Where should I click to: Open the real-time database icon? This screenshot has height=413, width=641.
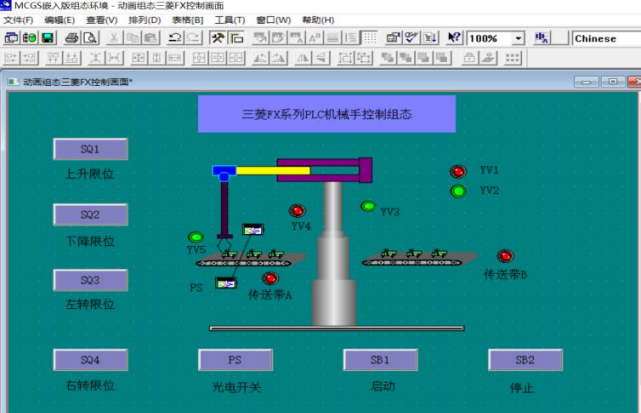click(x=29, y=38)
